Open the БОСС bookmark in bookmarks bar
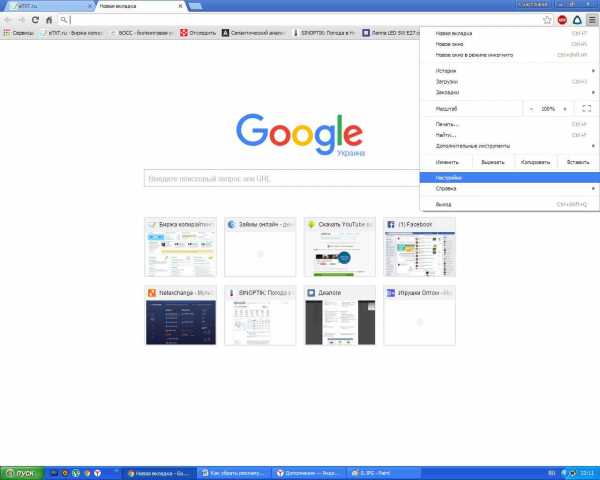 (141, 33)
